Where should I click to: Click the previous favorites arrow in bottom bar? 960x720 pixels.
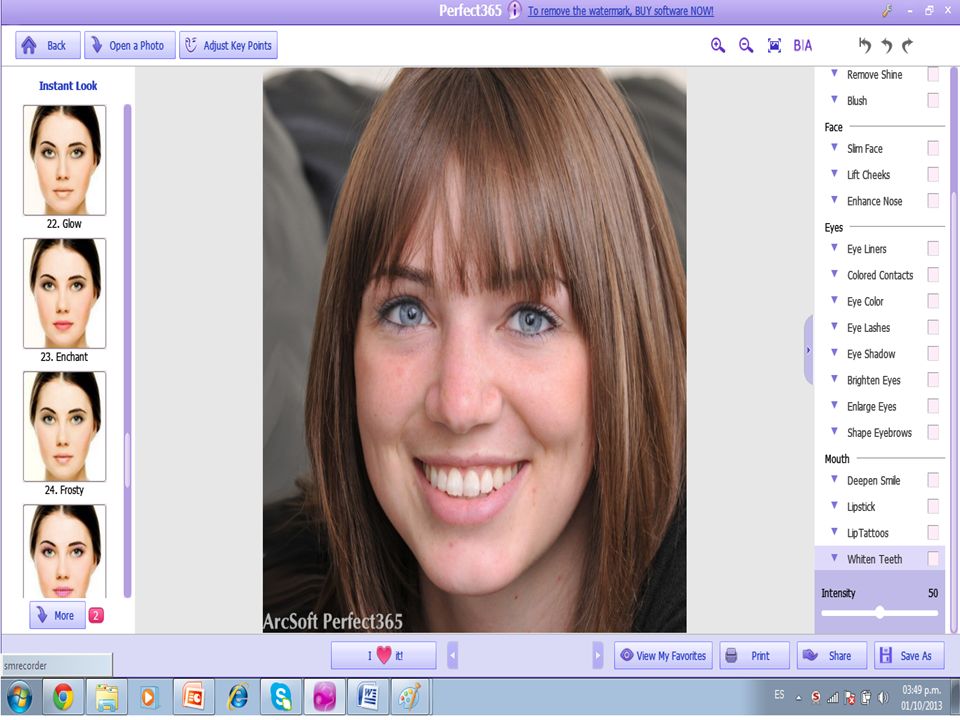pyautogui.click(x=452, y=656)
